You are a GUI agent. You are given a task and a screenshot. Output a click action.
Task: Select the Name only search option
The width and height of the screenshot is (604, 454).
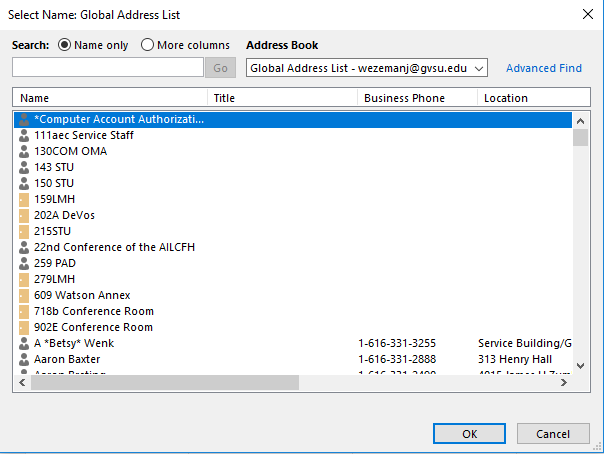[x=66, y=45]
